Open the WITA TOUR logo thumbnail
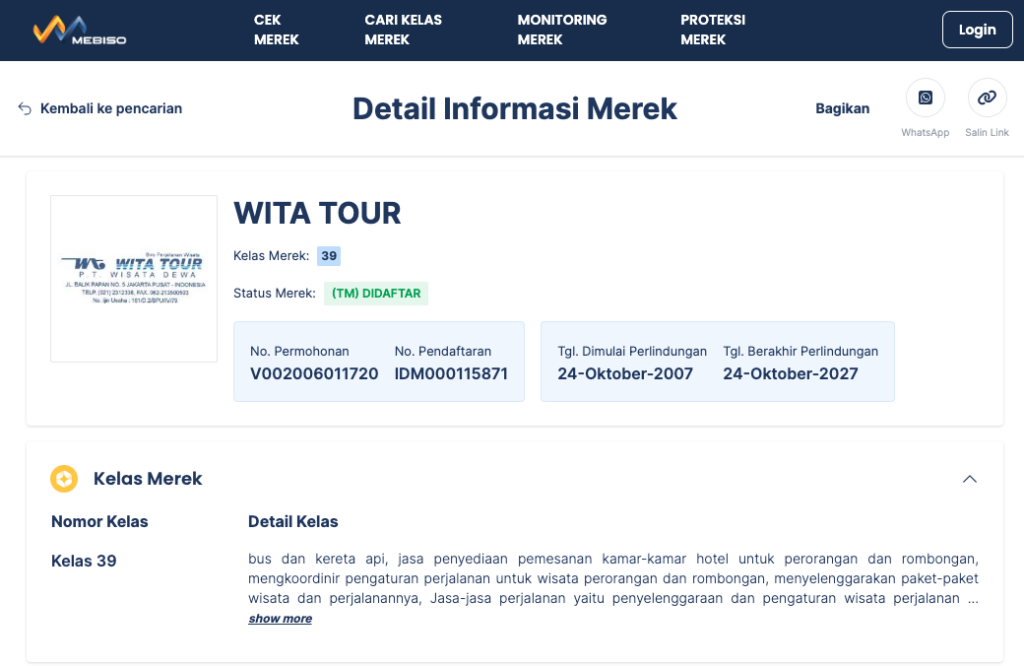This screenshot has height=666, width=1024. click(134, 279)
